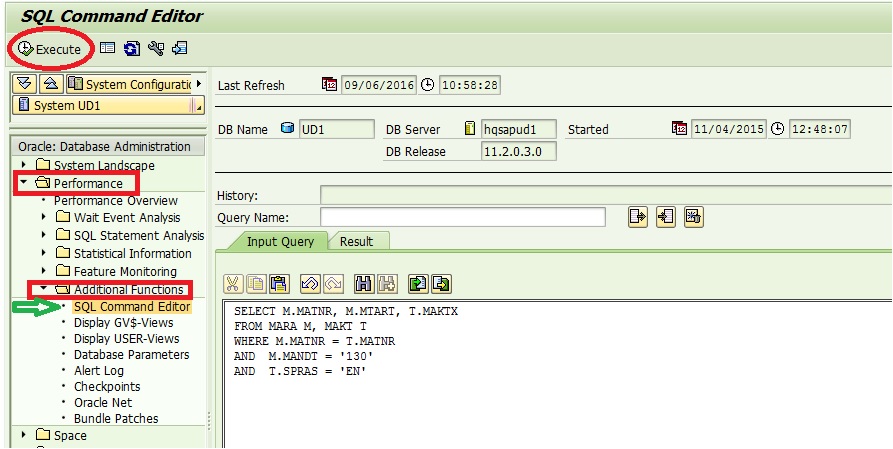Execute the SQL query
The width and height of the screenshot is (893, 449).
click(50, 49)
